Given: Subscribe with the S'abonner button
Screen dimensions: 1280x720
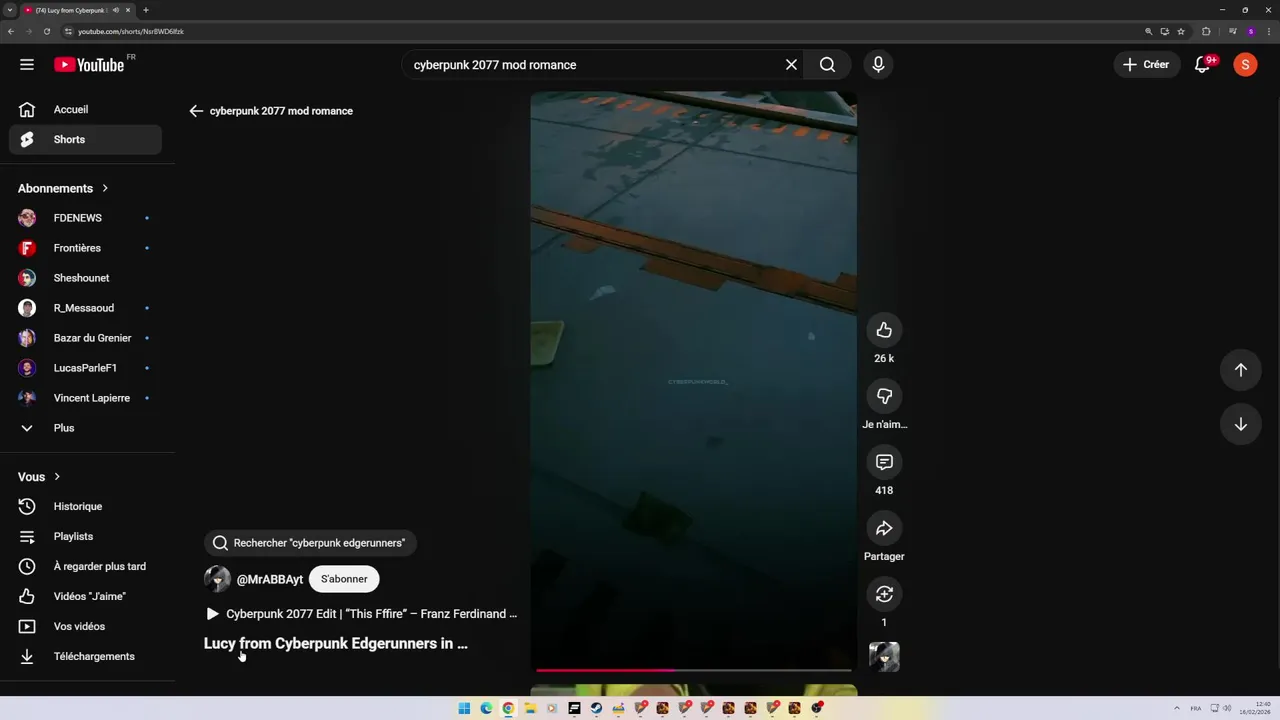Looking at the screenshot, I should click(x=344, y=579).
